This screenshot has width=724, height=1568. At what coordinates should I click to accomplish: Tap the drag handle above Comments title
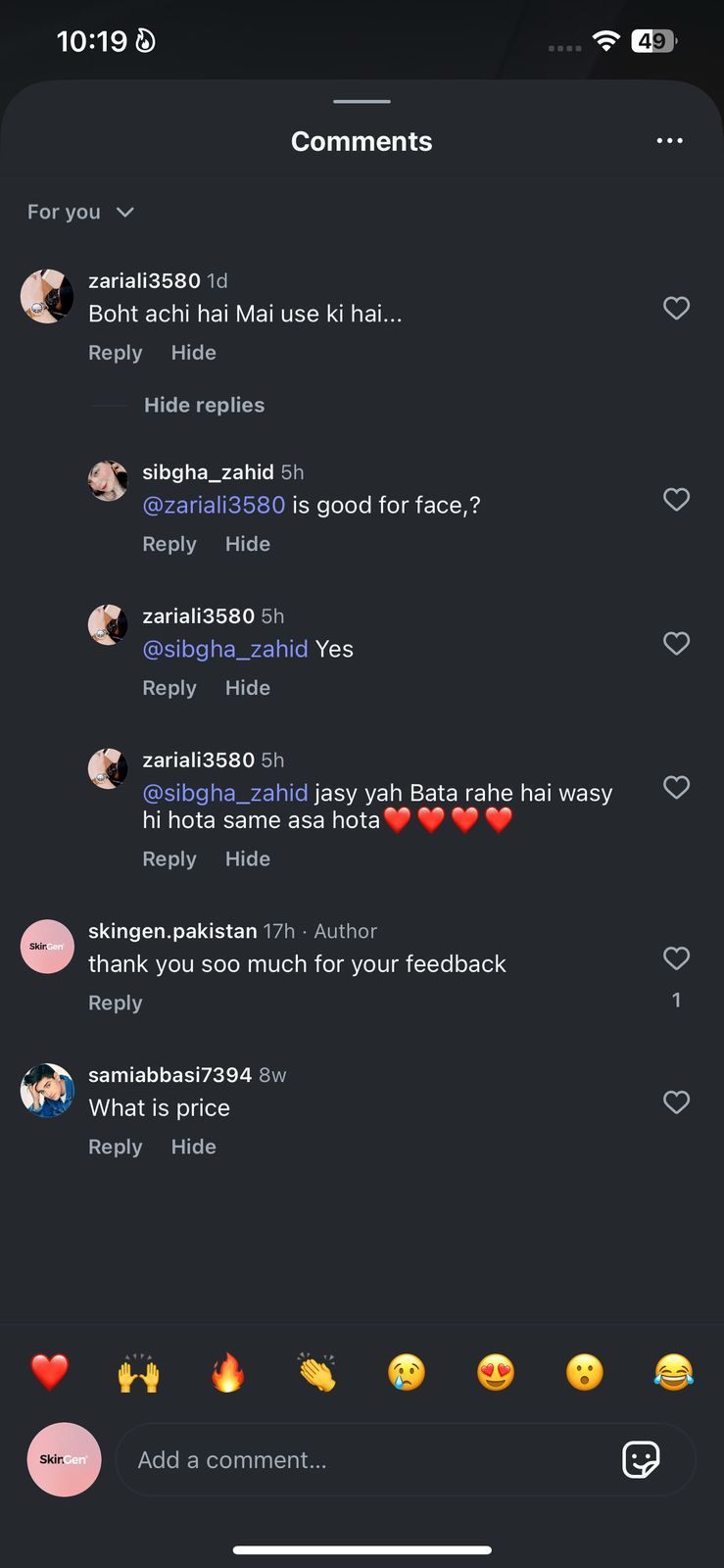362,101
